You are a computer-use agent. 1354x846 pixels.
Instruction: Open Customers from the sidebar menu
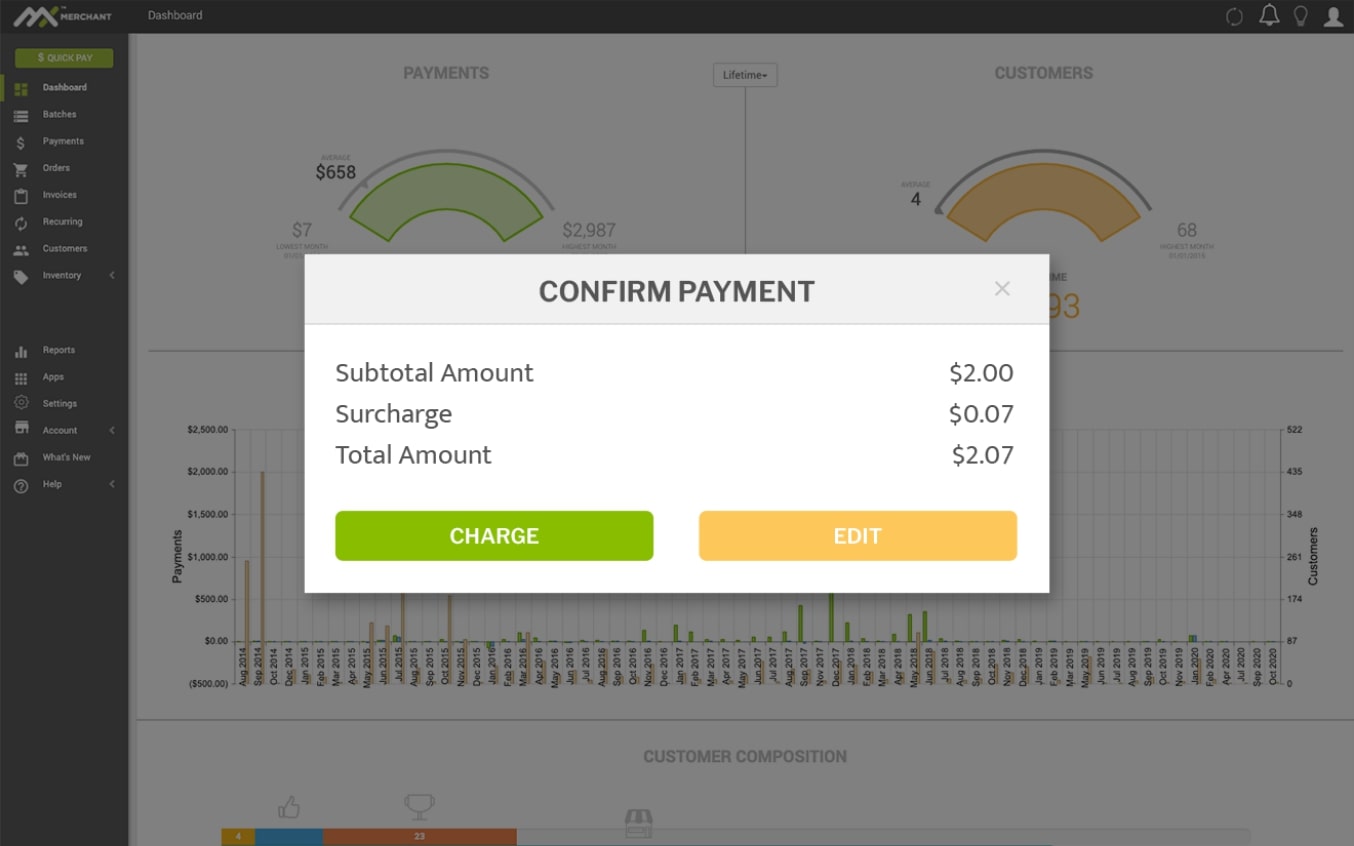coord(64,249)
